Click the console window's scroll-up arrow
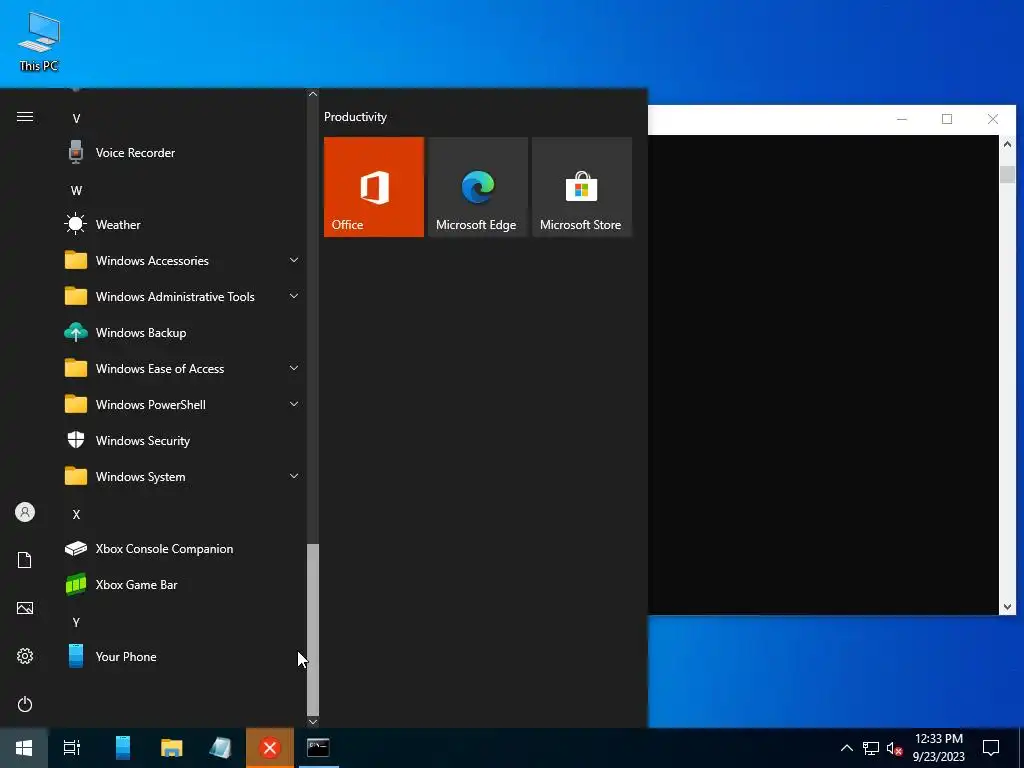The height and width of the screenshot is (768, 1024). click(1007, 144)
